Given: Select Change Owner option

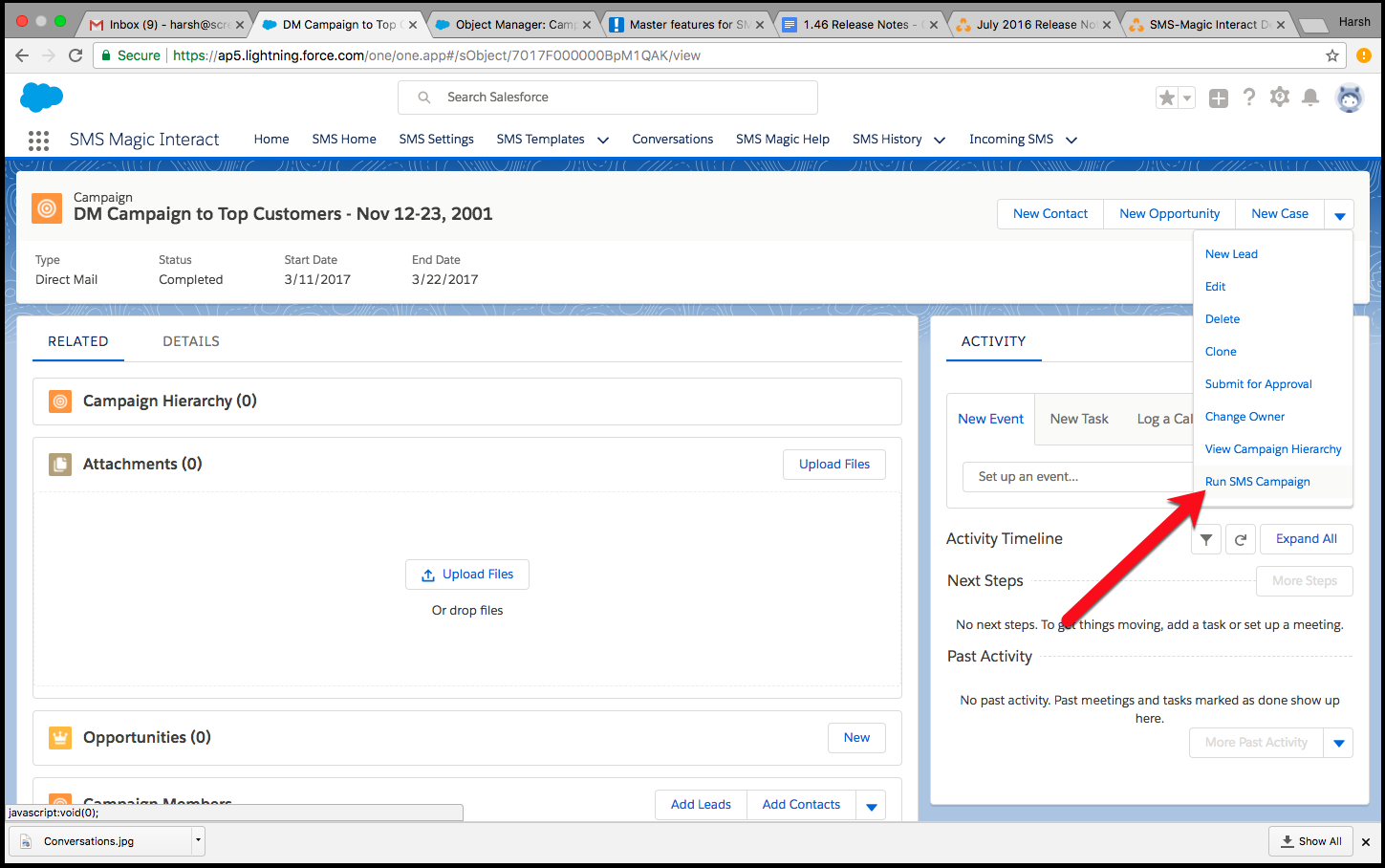Looking at the screenshot, I should tap(1244, 417).
